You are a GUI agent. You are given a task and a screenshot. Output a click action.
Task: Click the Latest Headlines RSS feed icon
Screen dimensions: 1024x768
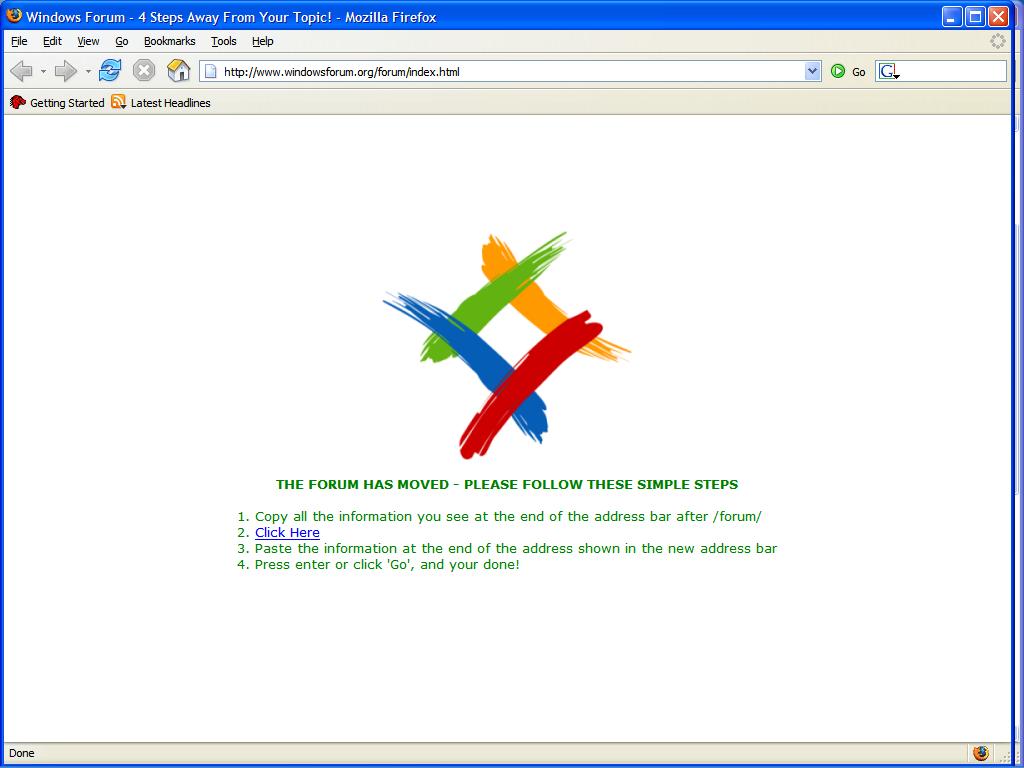[118, 102]
